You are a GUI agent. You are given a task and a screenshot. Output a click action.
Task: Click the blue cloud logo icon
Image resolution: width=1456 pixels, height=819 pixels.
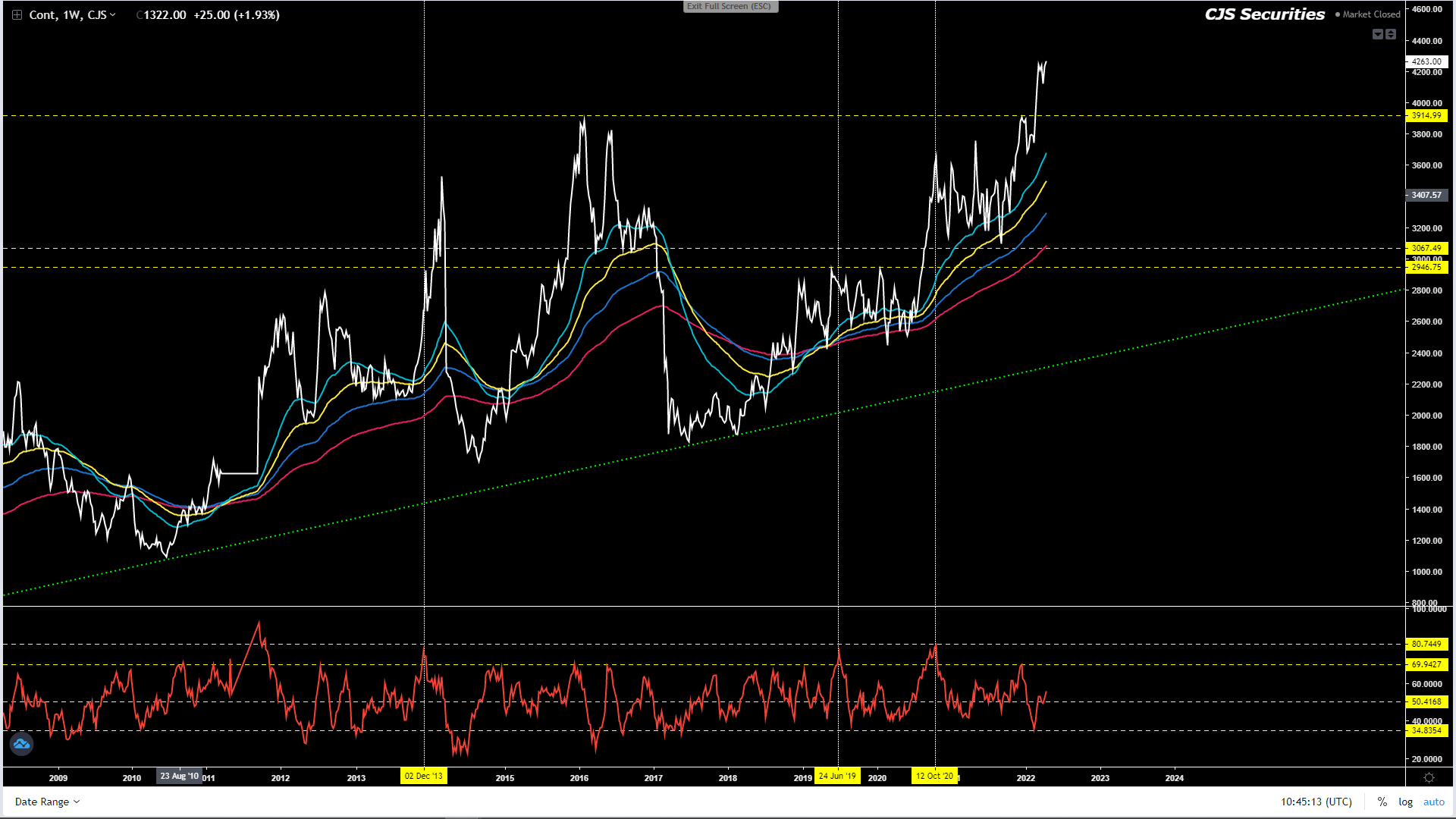click(21, 744)
